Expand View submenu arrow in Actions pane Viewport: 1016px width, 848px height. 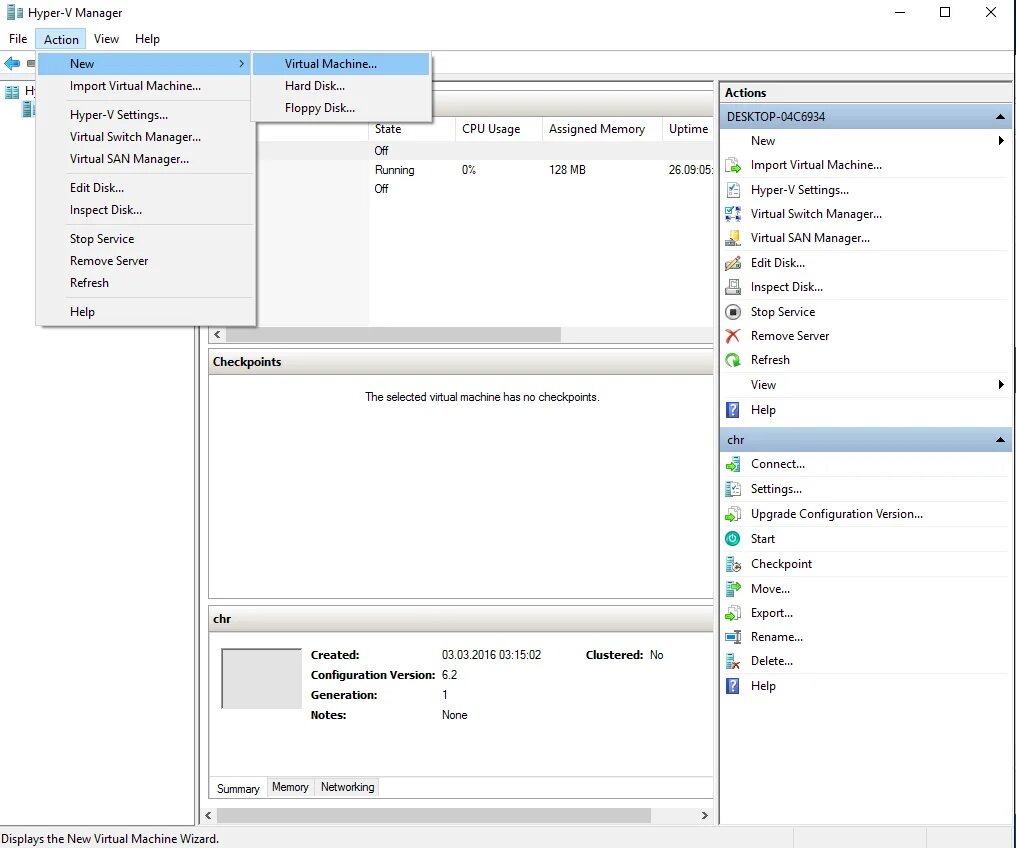pyautogui.click(x=1001, y=385)
